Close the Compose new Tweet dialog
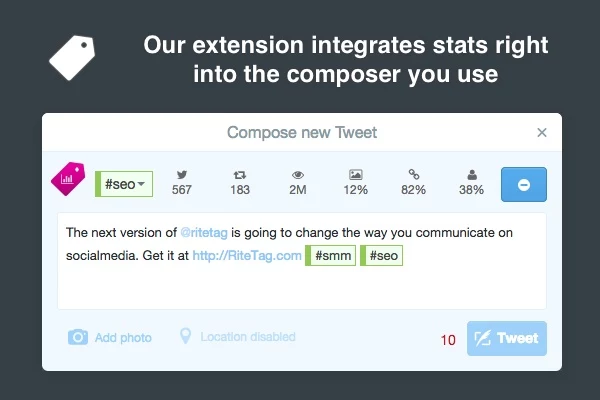The width and height of the screenshot is (600, 400). [x=542, y=132]
